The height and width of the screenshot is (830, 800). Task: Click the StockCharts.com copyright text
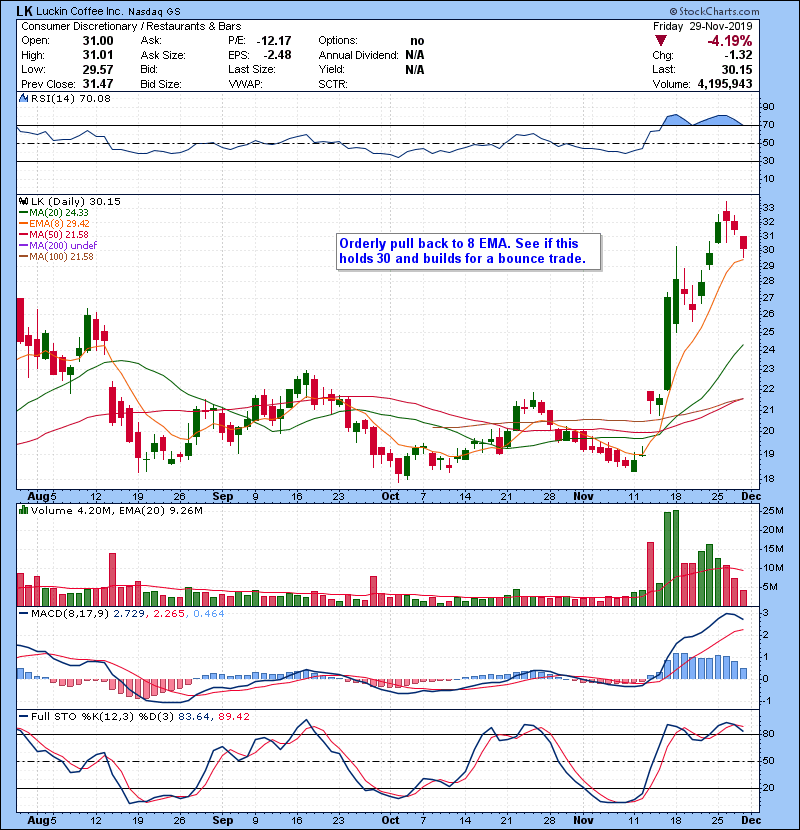714,11
